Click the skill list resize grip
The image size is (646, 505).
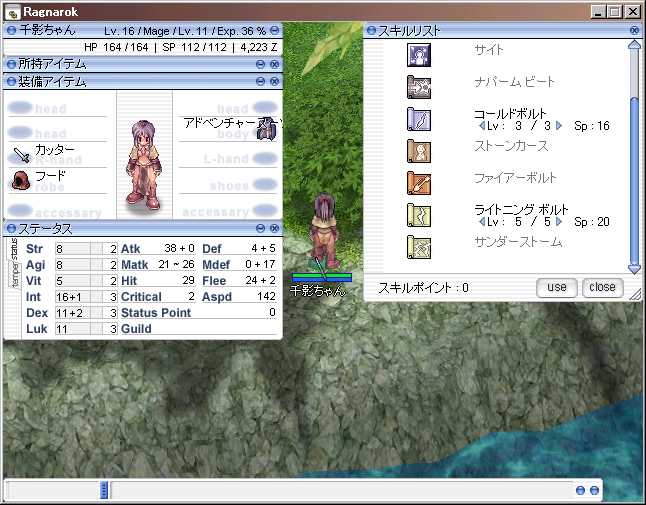click(636, 294)
